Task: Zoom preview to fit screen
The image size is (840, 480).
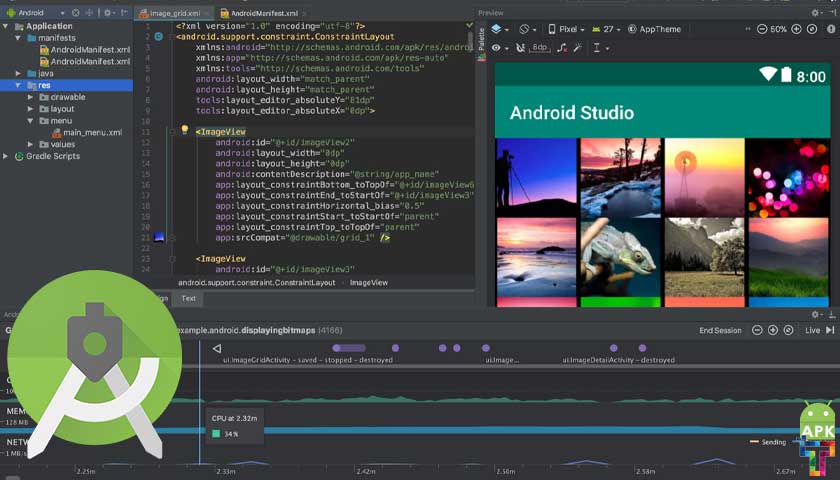Action: pos(812,29)
